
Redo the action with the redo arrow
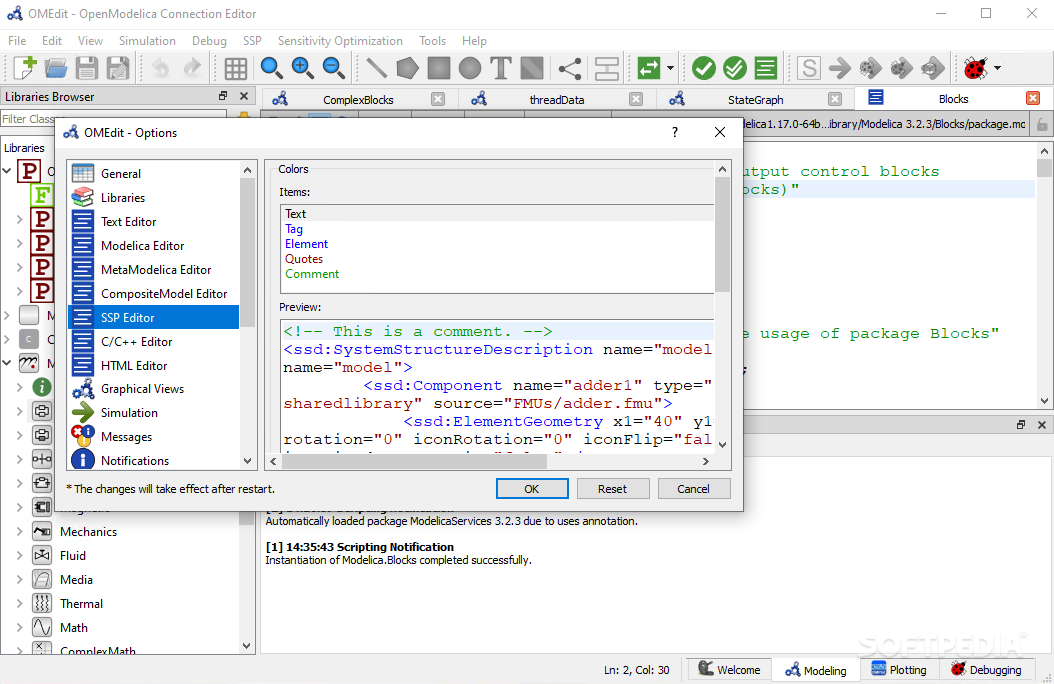pyautogui.click(x=192, y=68)
